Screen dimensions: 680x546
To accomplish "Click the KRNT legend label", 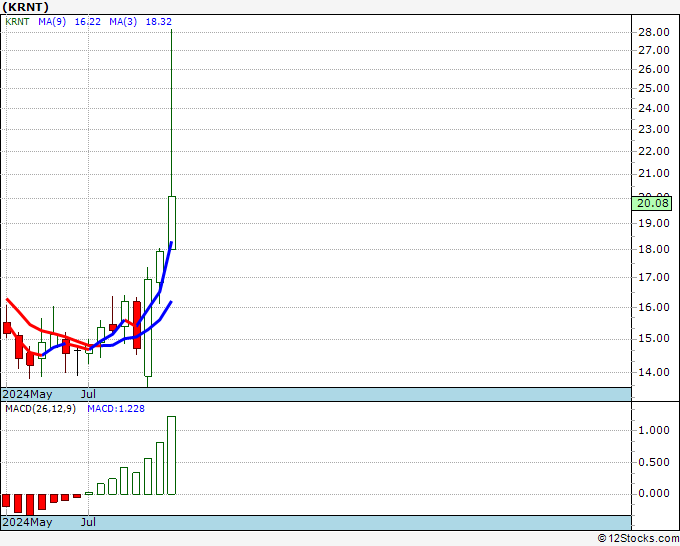I will pyautogui.click(x=17, y=22).
